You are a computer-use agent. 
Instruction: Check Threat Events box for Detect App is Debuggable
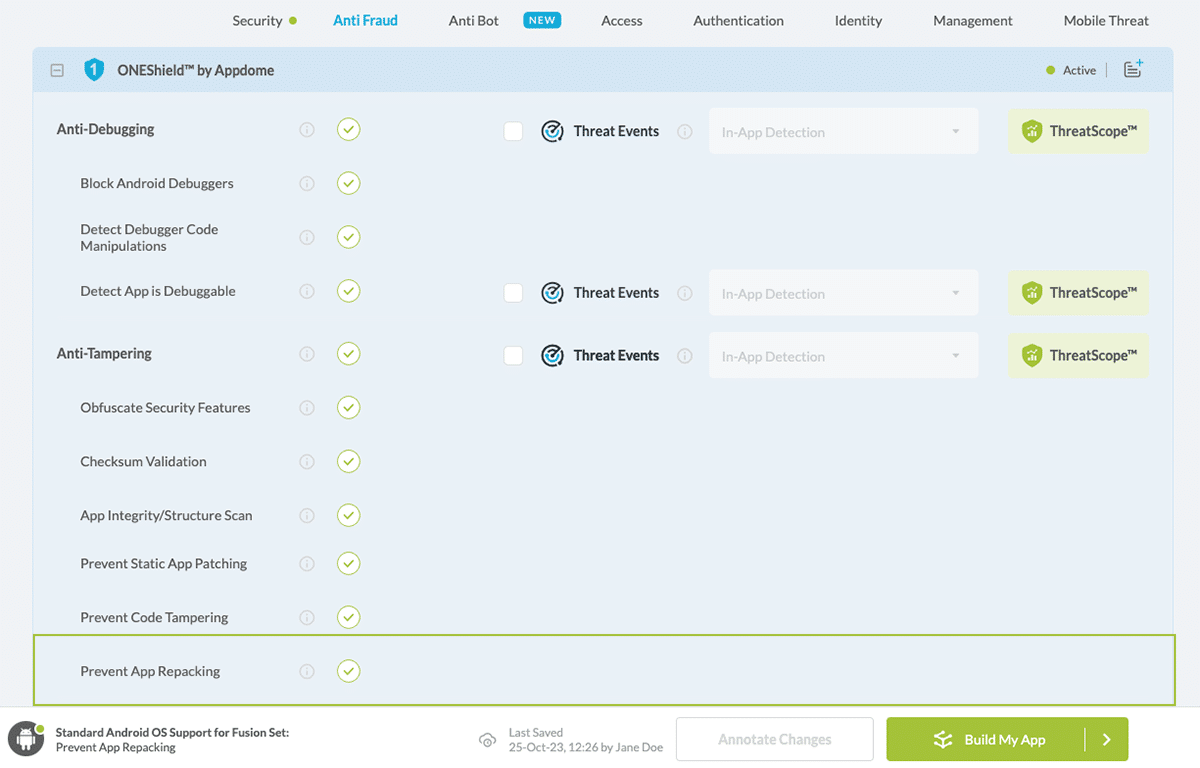tap(513, 293)
